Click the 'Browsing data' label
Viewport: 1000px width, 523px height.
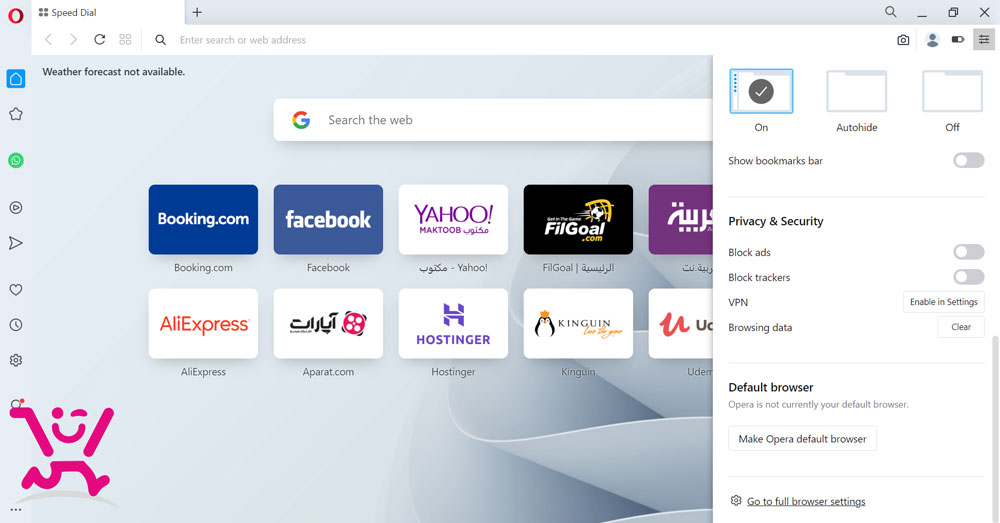pos(760,327)
